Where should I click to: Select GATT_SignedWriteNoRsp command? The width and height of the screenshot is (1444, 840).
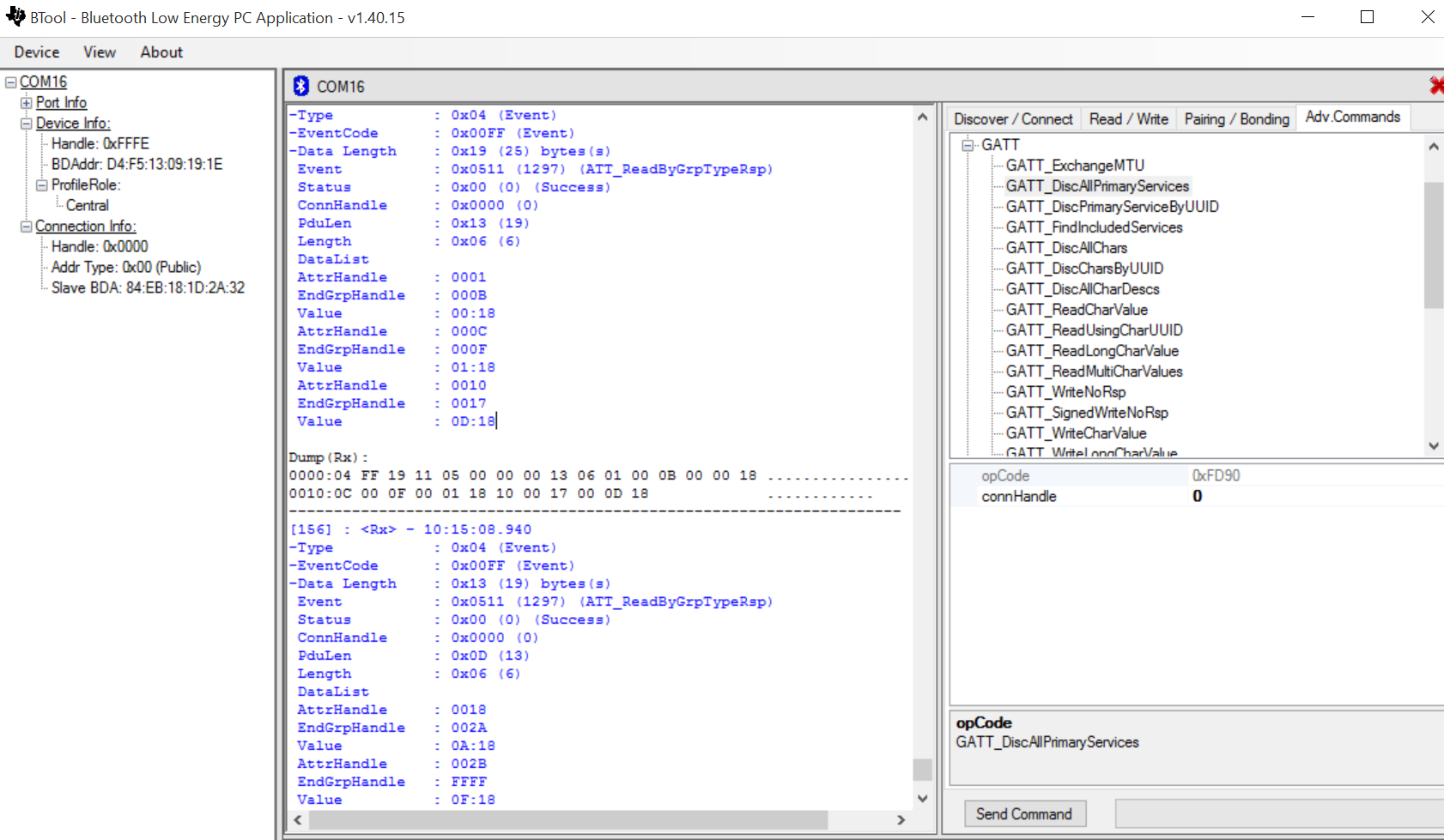click(1087, 413)
